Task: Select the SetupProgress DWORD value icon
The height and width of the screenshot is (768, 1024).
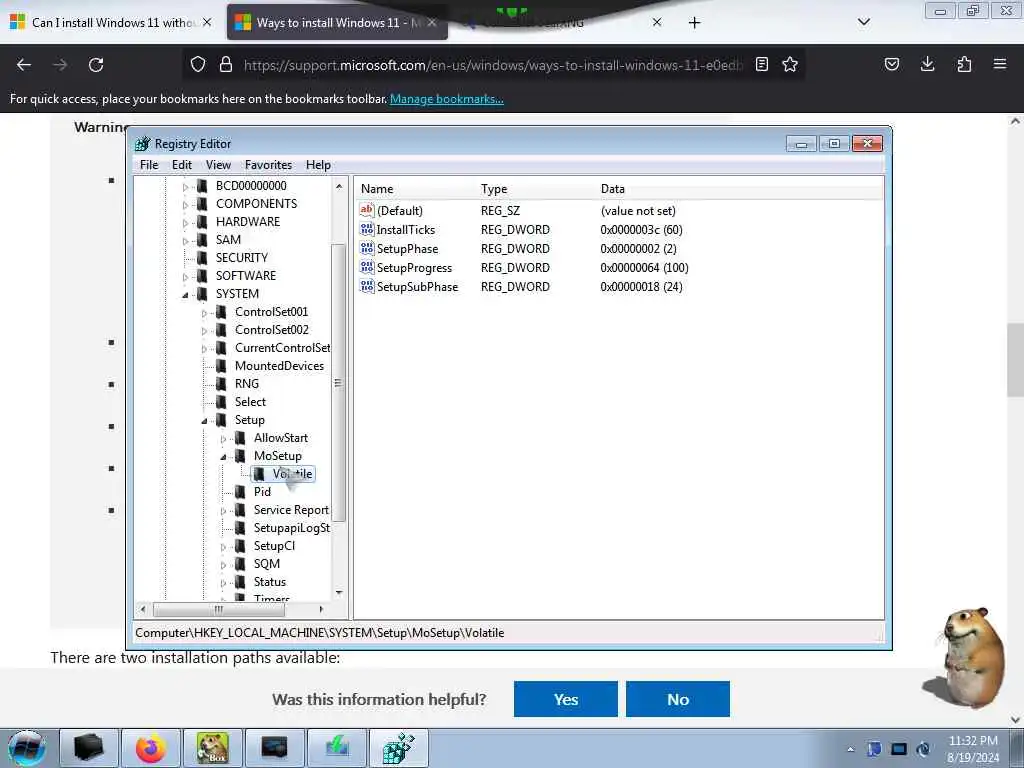Action: [367, 267]
